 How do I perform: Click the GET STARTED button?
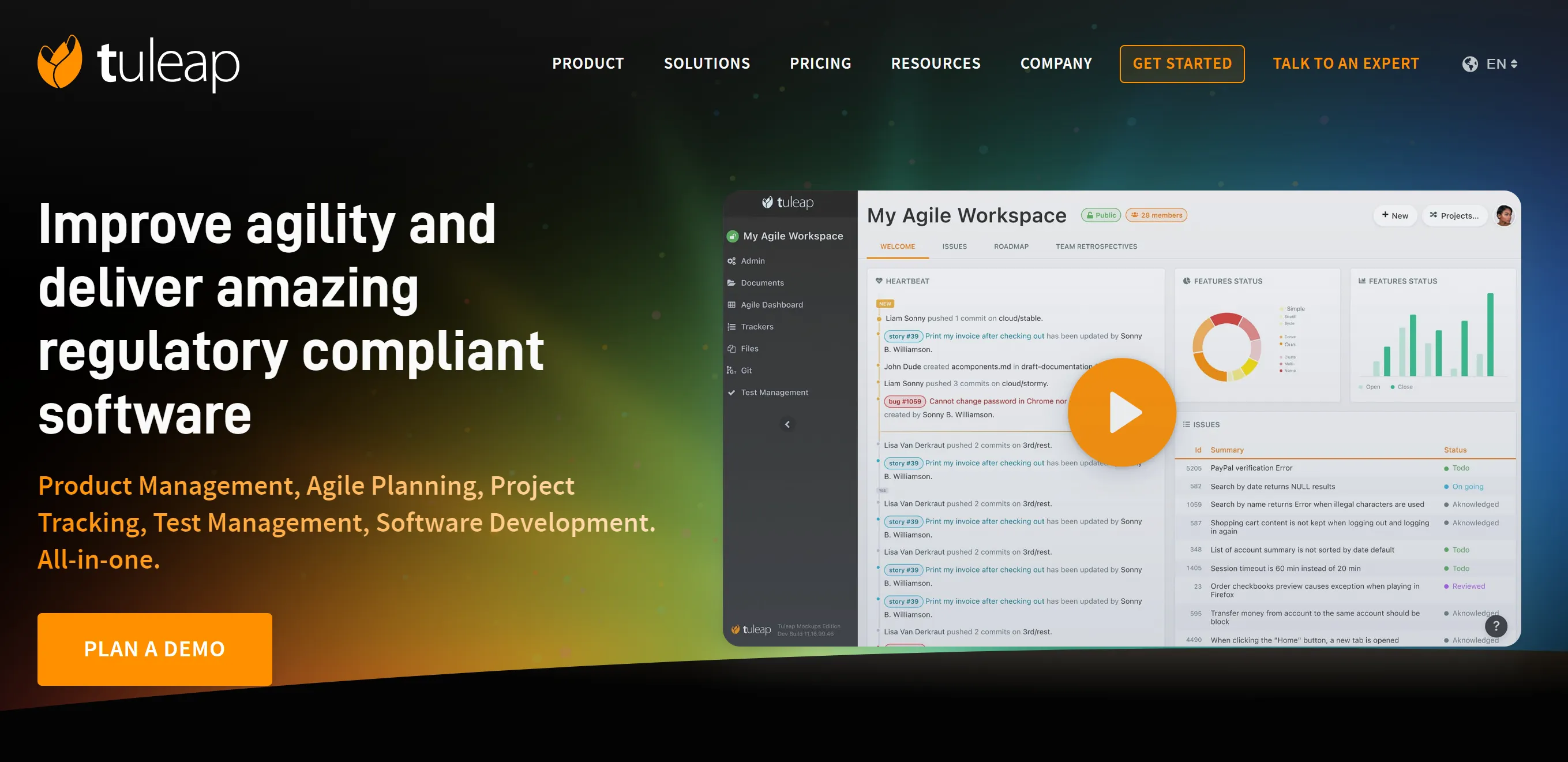pos(1181,63)
